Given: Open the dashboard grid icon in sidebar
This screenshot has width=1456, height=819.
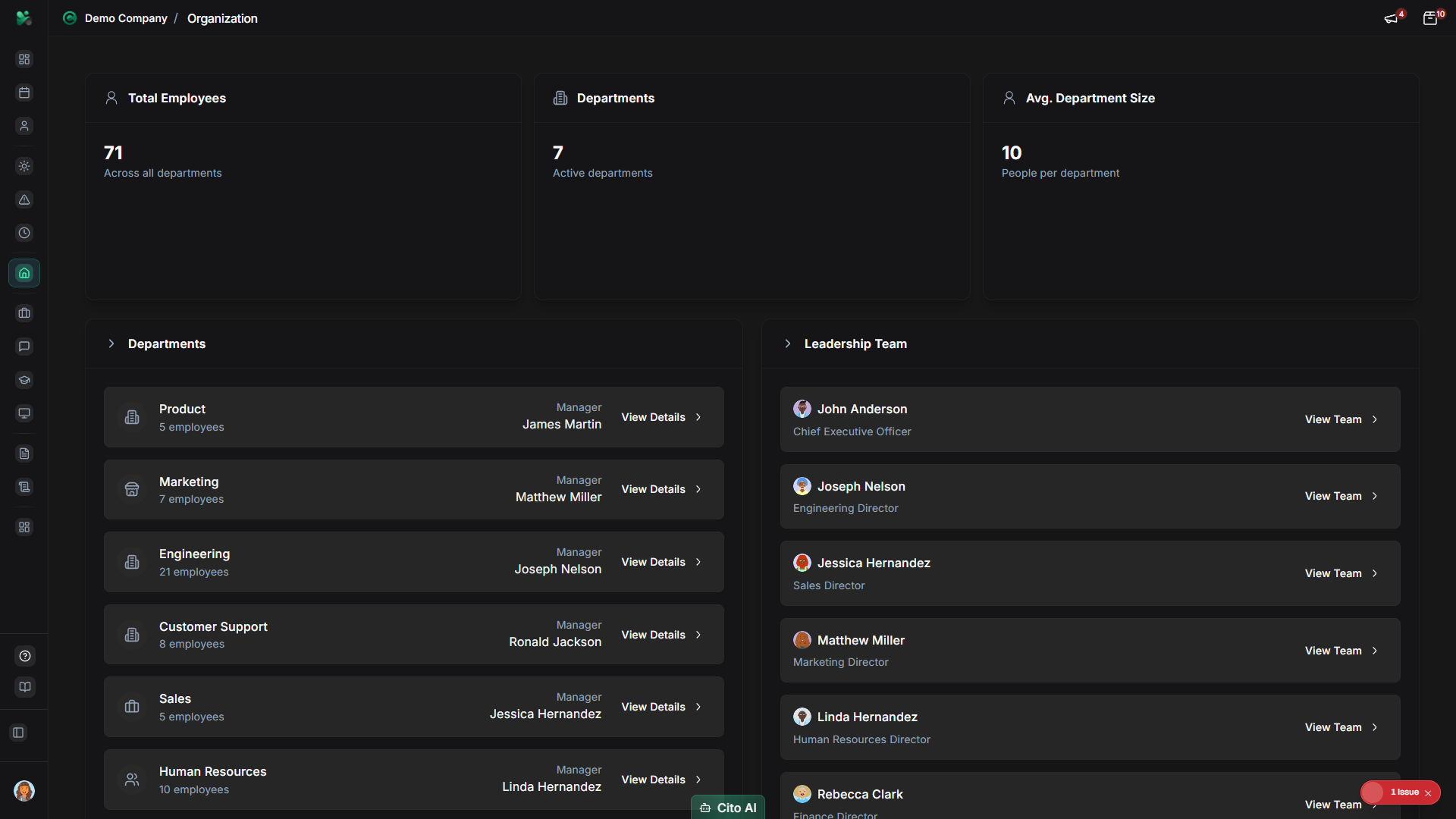Looking at the screenshot, I should pyautogui.click(x=24, y=58).
